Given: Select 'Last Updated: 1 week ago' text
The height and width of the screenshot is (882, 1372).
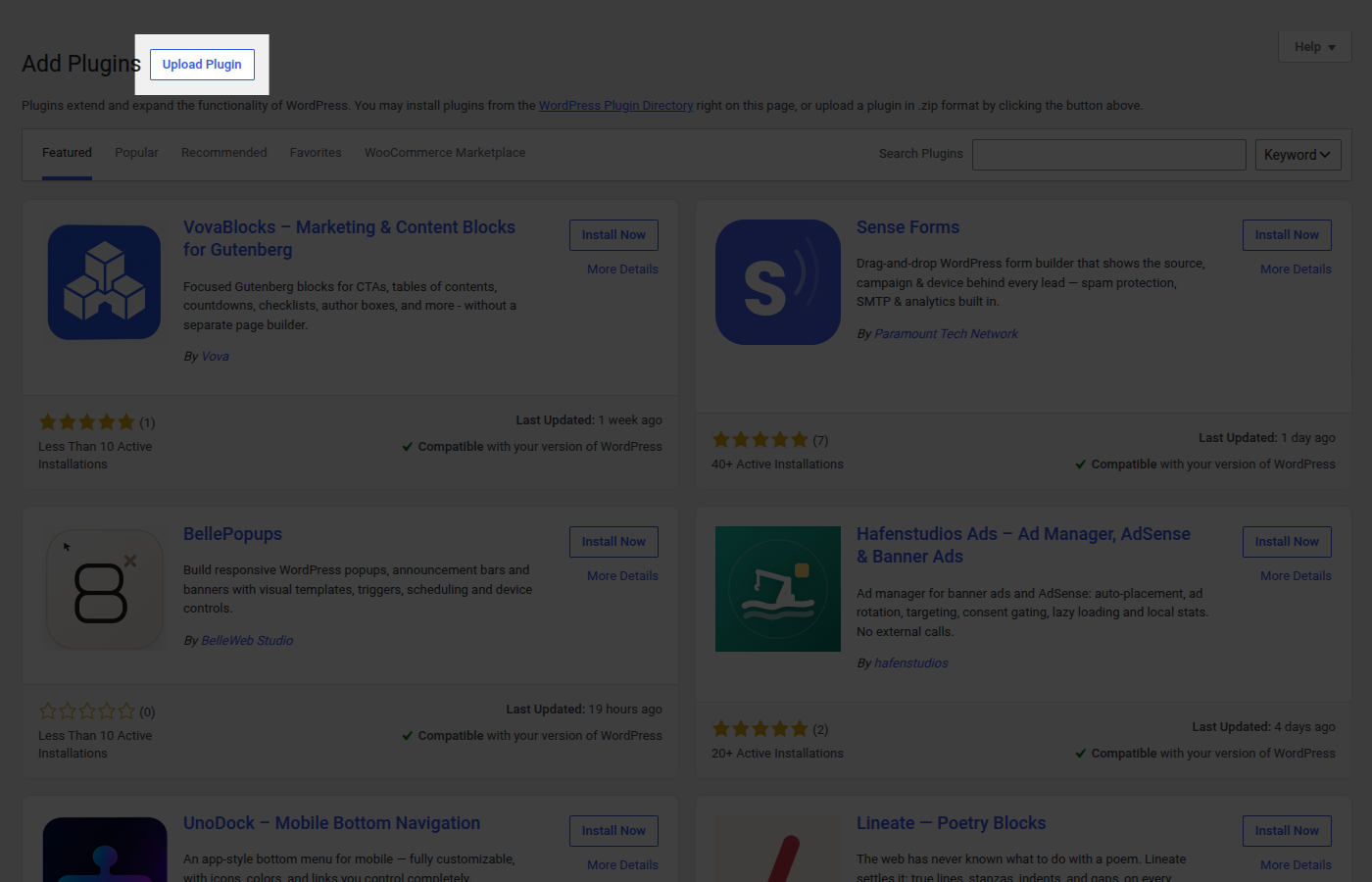Looking at the screenshot, I should (x=589, y=420).
